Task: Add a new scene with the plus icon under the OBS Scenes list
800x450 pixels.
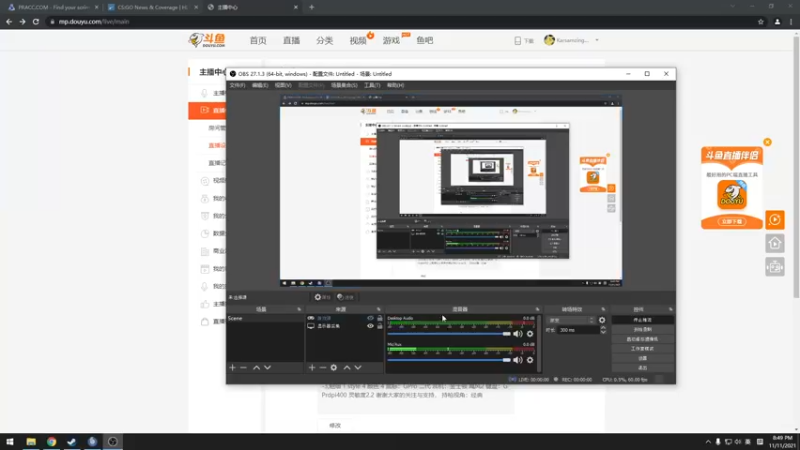Action: [x=233, y=367]
